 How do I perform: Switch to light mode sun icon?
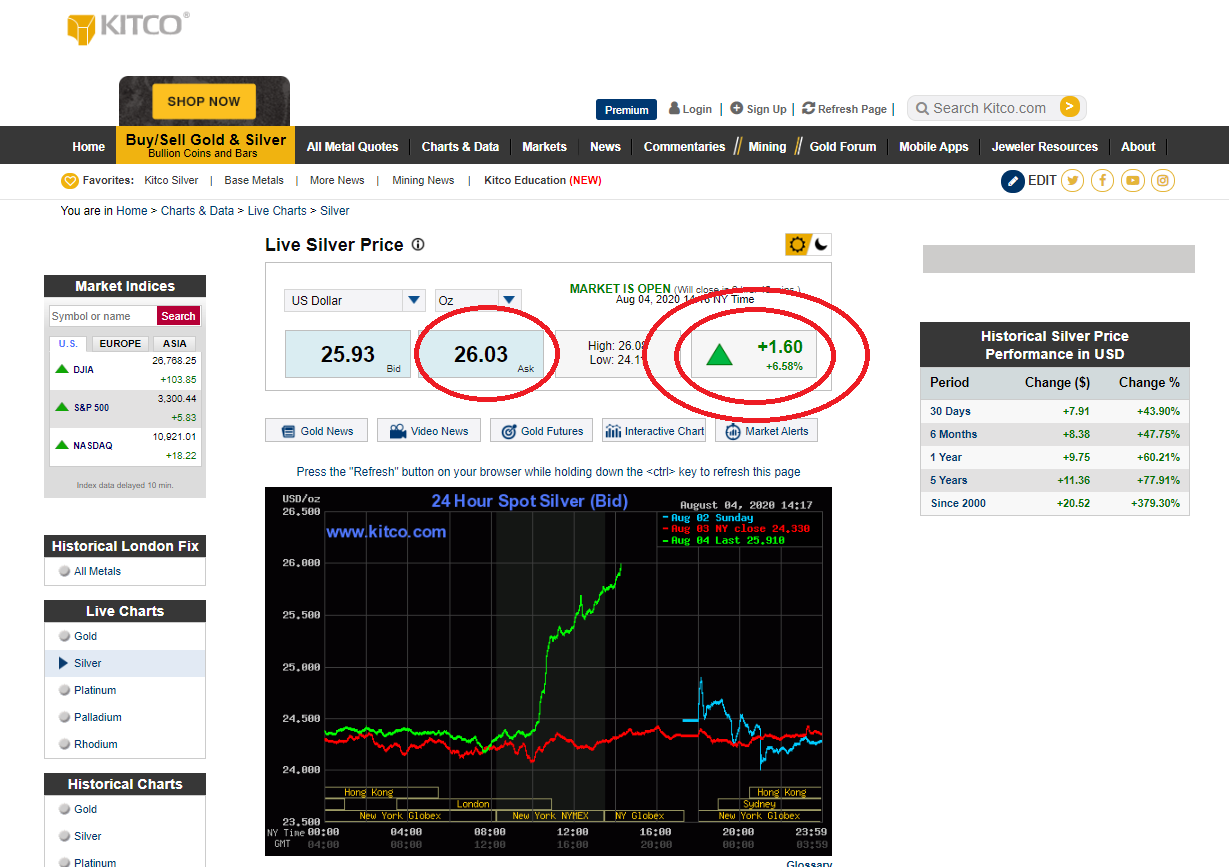(x=797, y=244)
